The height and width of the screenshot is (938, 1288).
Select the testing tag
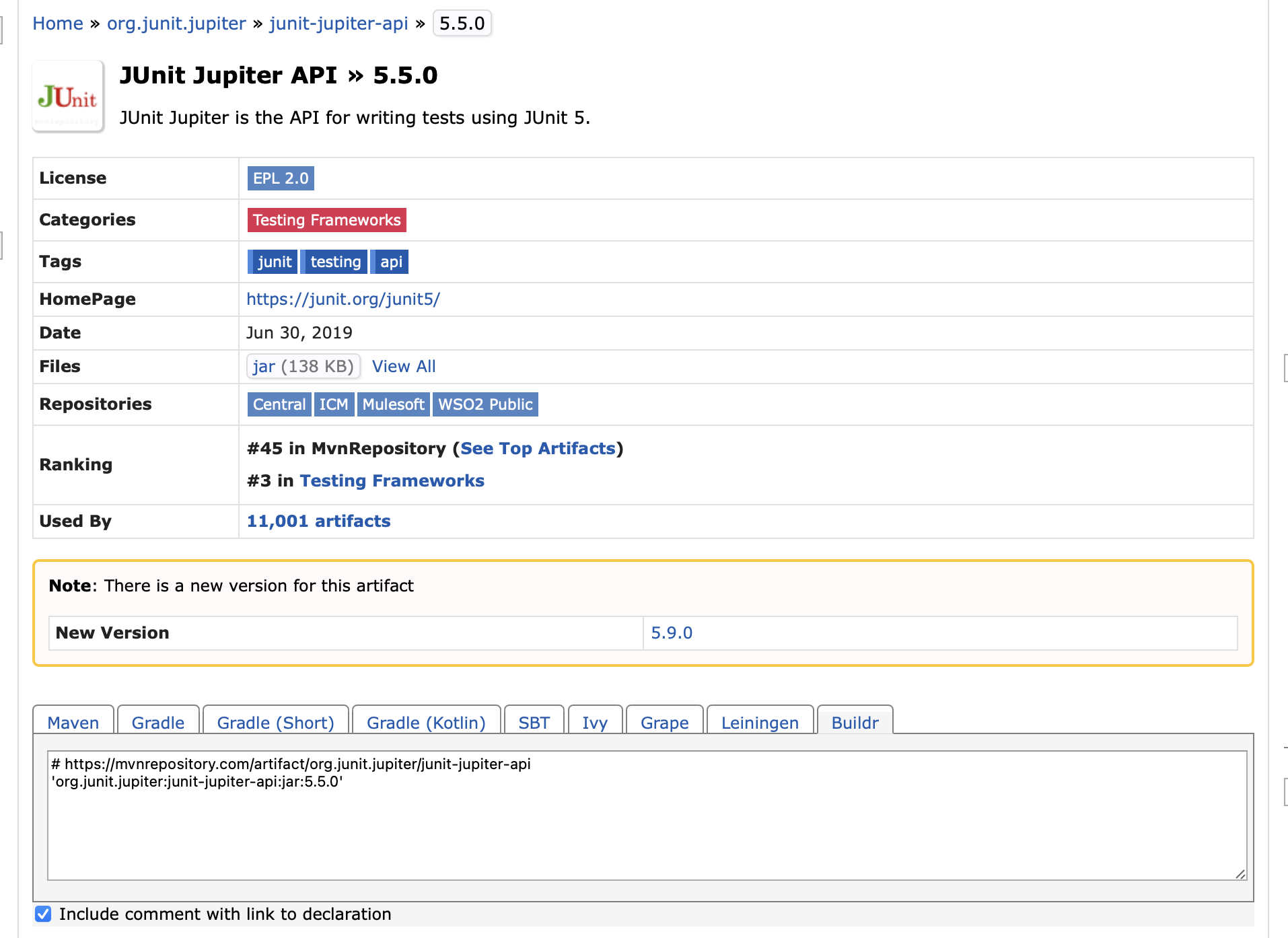tap(334, 262)
